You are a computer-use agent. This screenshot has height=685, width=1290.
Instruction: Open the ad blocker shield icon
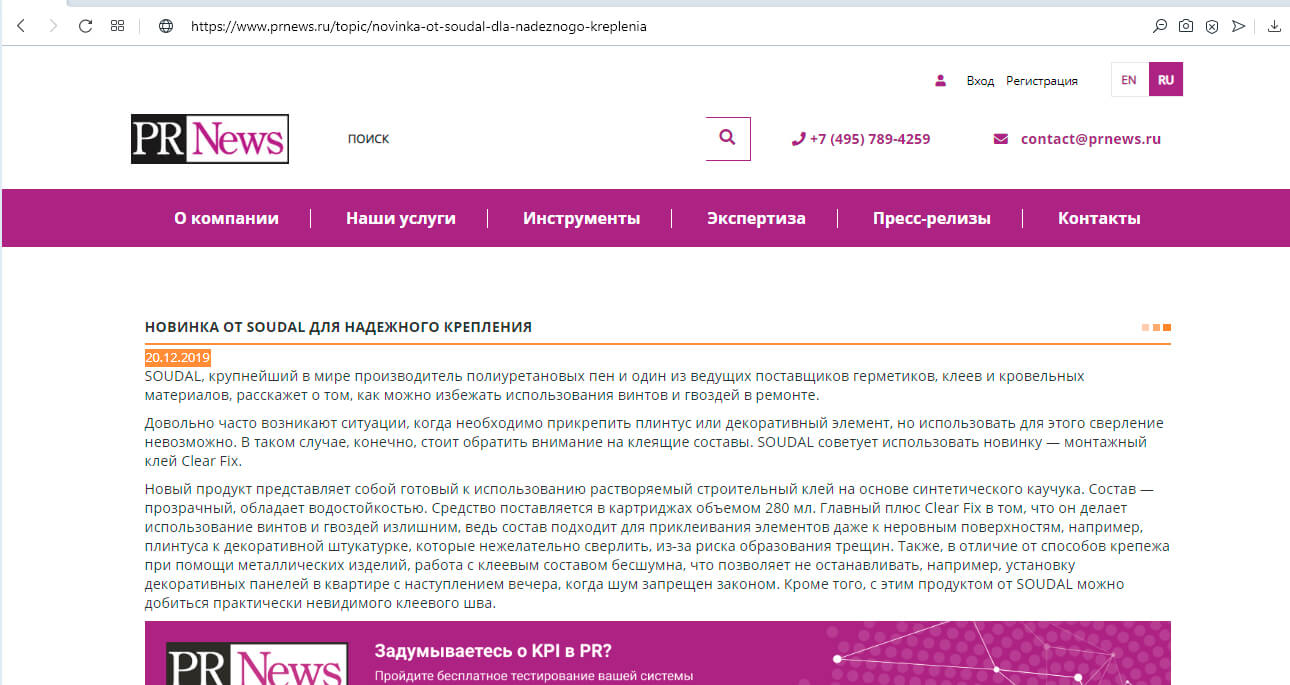tap(1212, 26)
